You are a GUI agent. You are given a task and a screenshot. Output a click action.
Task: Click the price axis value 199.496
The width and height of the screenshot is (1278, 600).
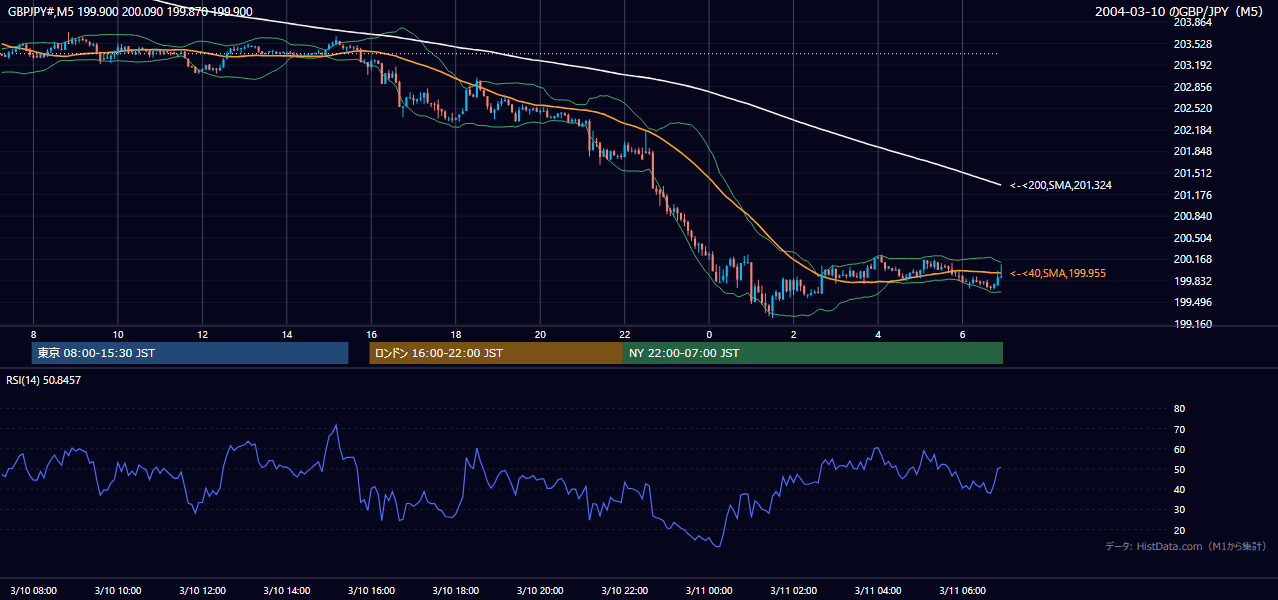pyautogui.click(x=1192, y=303)
